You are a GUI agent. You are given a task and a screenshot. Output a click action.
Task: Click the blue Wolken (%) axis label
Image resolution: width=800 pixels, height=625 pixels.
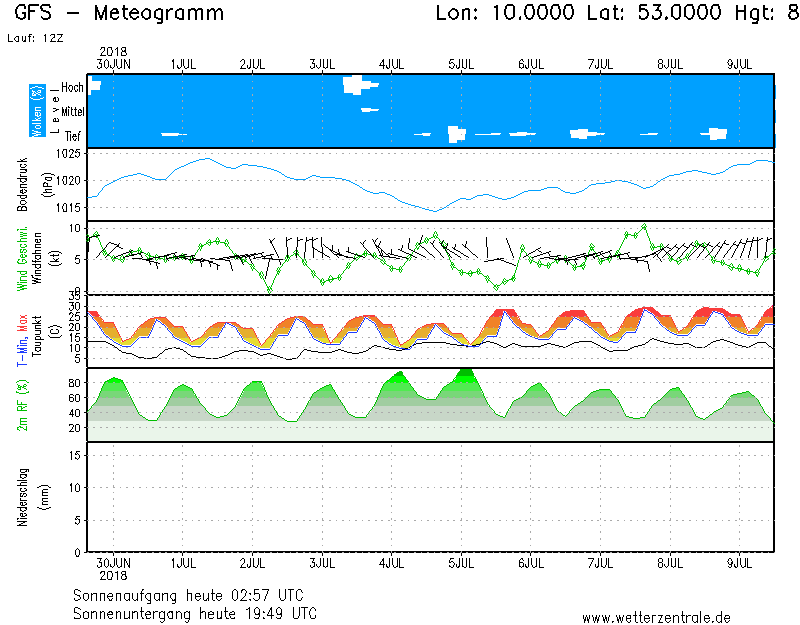(37, 111)
